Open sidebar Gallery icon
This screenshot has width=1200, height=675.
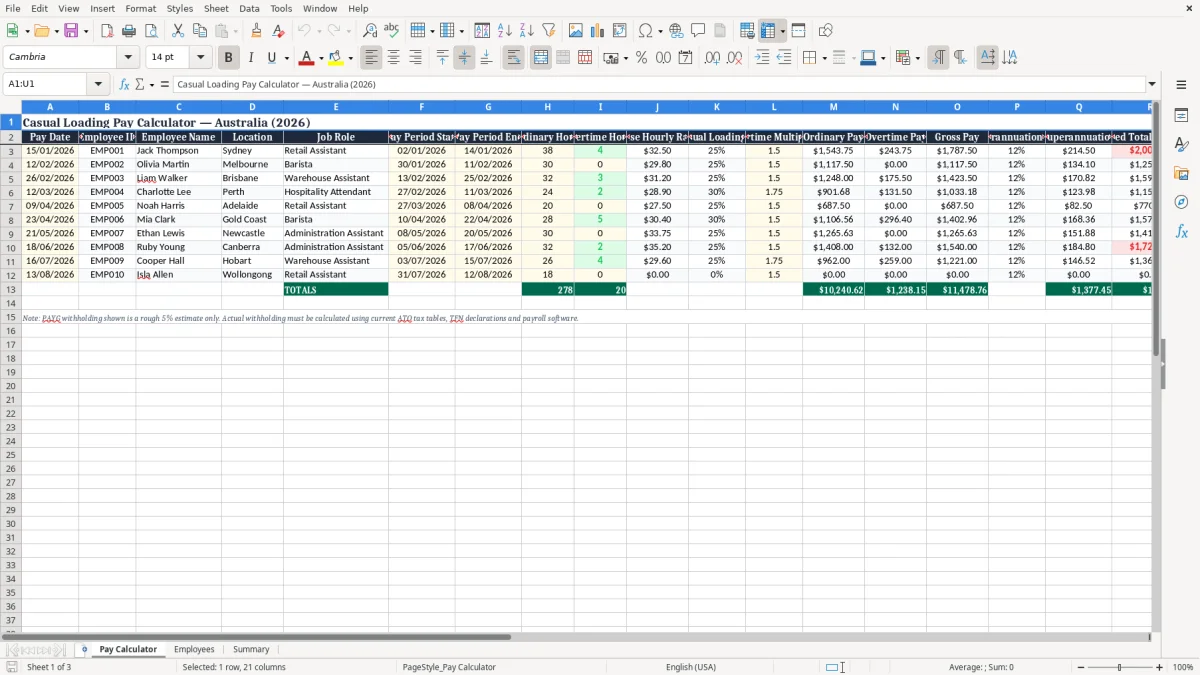[1181, 173]
